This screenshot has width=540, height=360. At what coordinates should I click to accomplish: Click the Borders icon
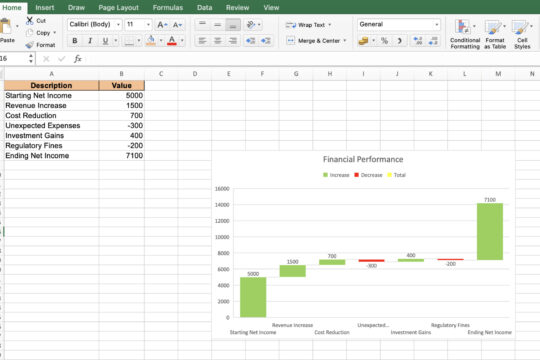click(x=129, y=41)
